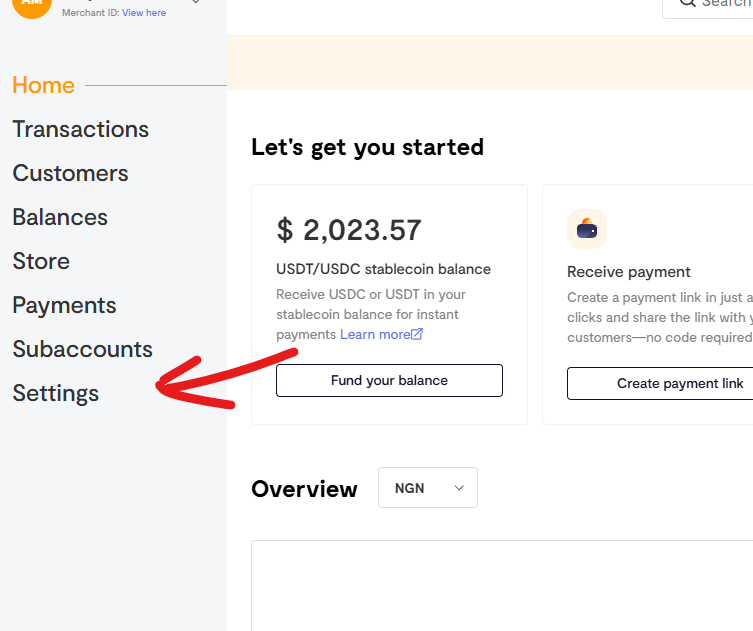Open the Subaccounts page

(82, 349)
